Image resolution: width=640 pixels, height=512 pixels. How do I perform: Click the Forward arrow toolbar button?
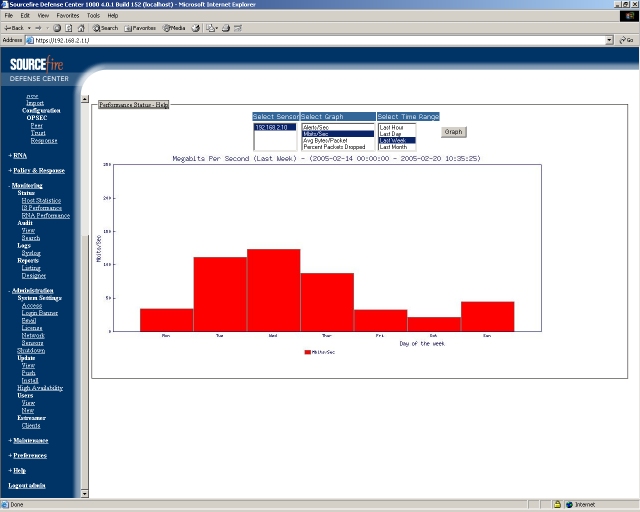coord(38,28)
